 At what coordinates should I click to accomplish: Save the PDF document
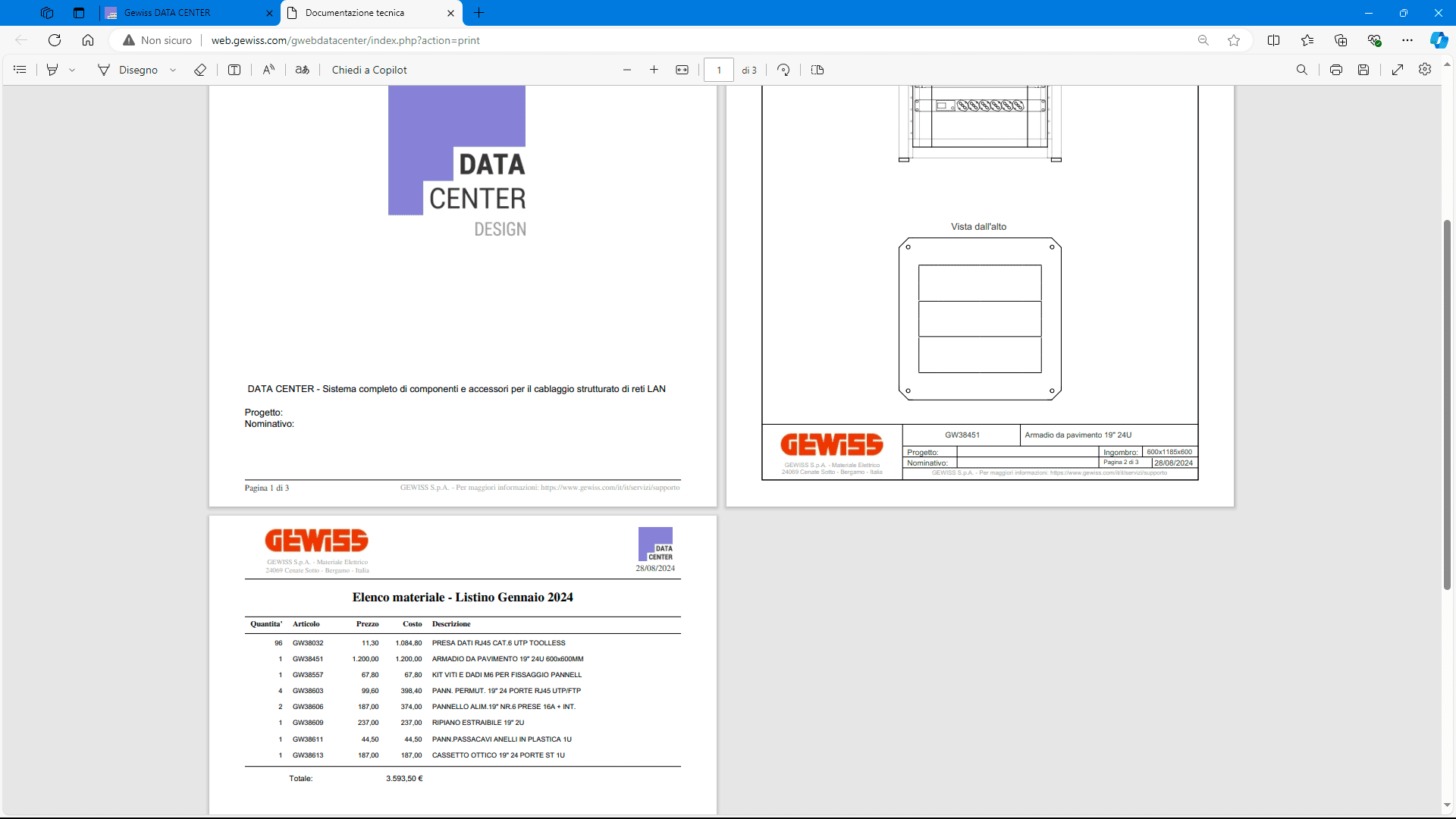pos(1363,70)
